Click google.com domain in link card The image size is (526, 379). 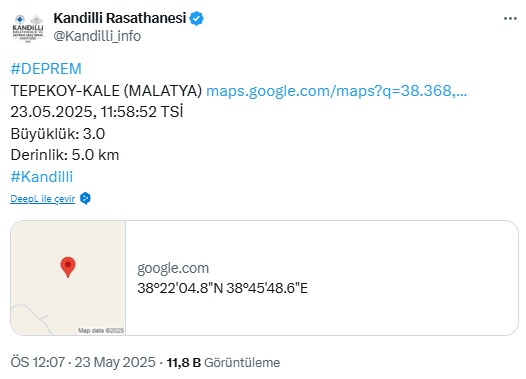coord(173,268)
